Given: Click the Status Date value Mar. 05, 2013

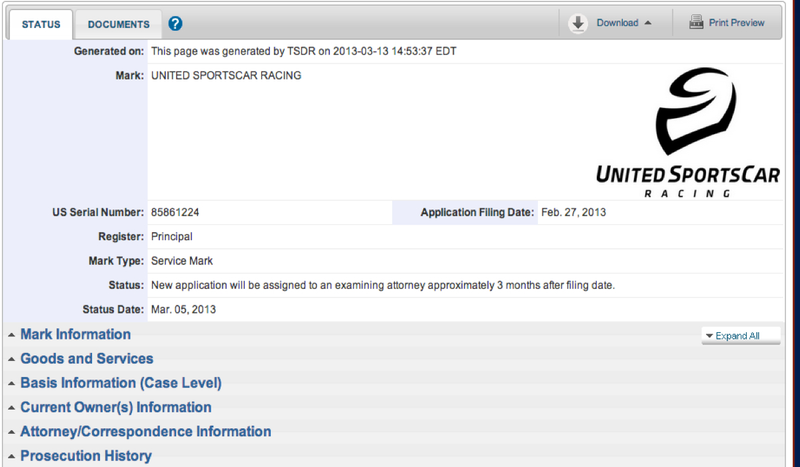Looking at the screenshot, I should (183, 310).
